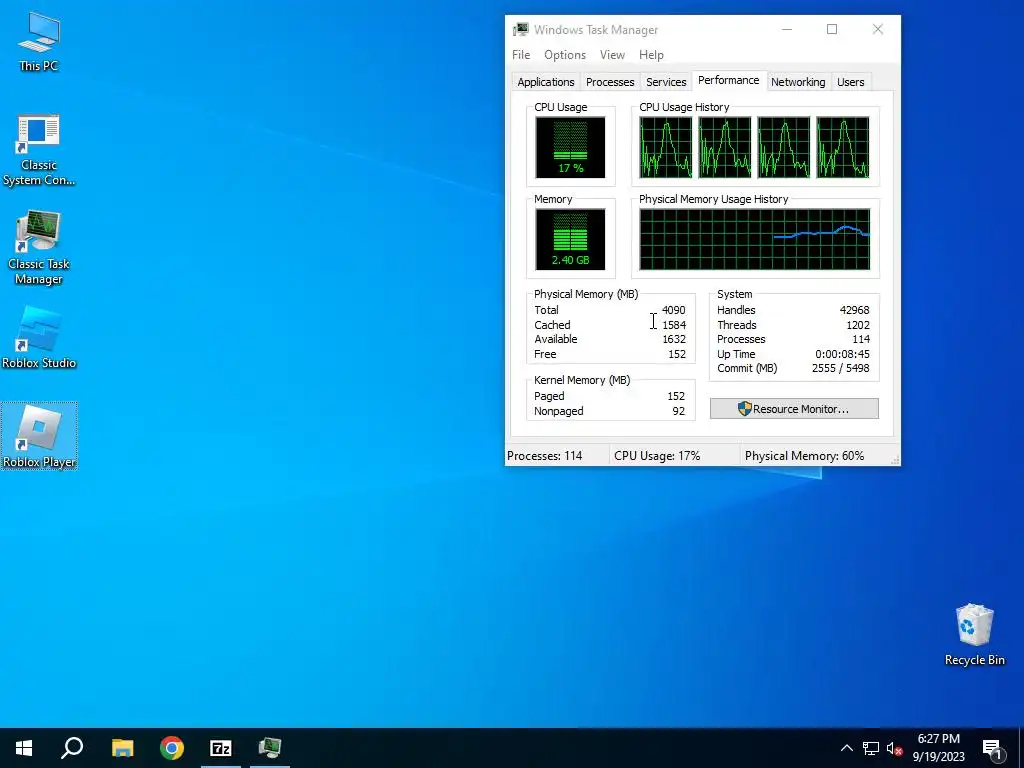Click the Memory 2.40 GB meter
Screen dimensions: 1024x768
click(570, 239)
